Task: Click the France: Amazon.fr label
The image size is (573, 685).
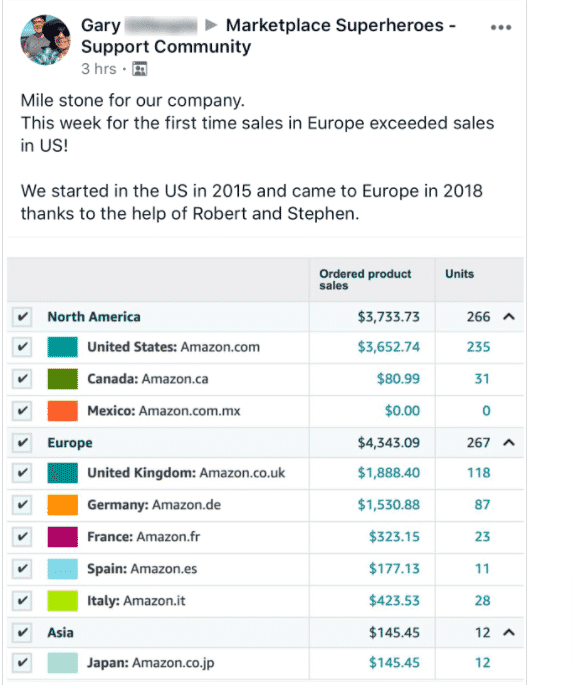Action: pos(144,537)
